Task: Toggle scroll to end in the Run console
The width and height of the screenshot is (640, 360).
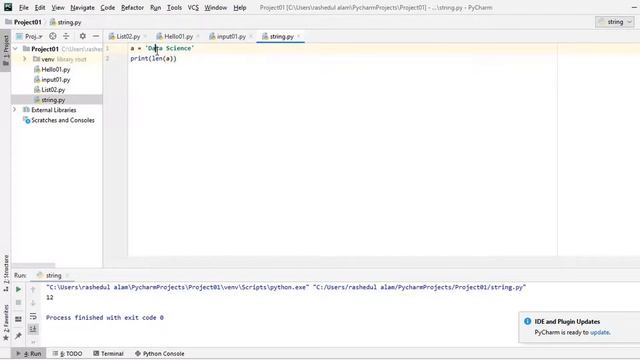Action: point(33,329)
